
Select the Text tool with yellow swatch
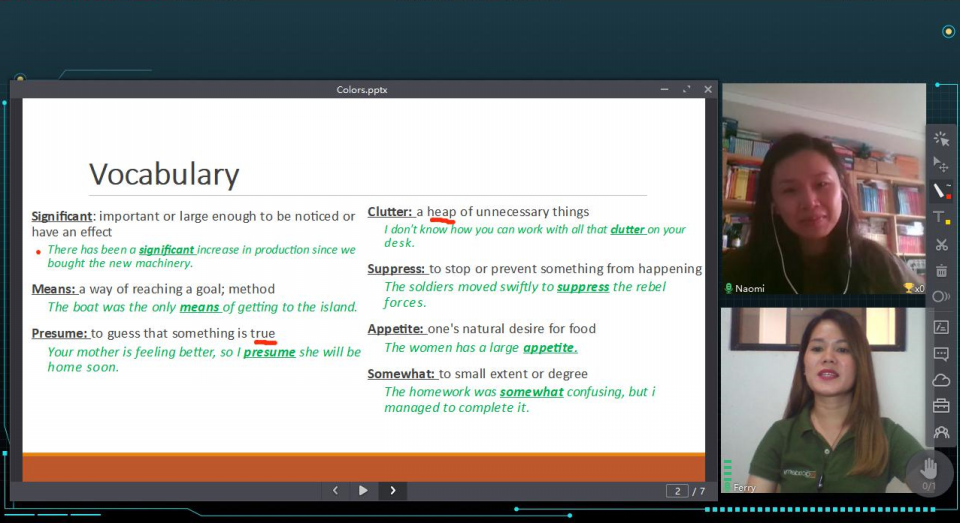pyautogui.click(x=941, y=217)
